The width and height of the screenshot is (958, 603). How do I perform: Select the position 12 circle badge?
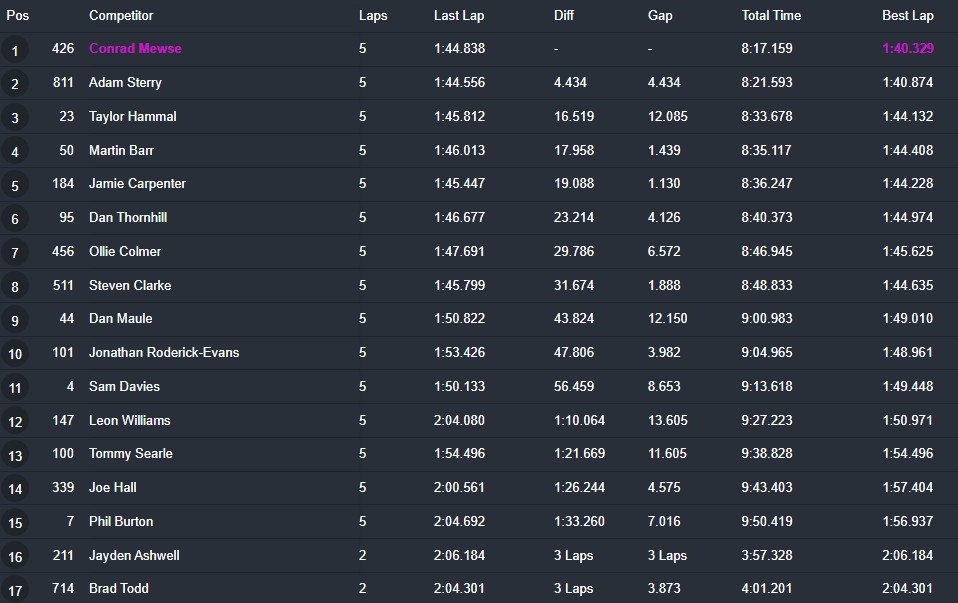(15, 421)
